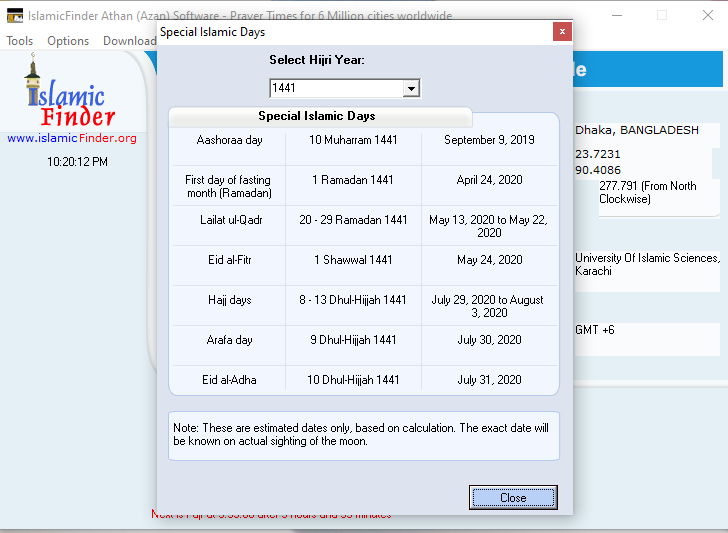
Task: Select the Aashoraa day cell
Action: 229,140
